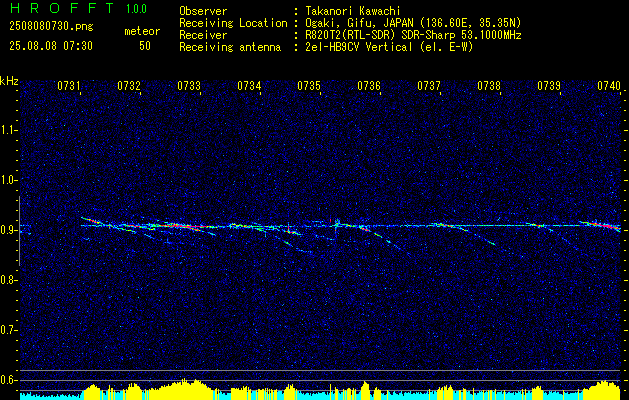629x400 pixels.
Task: Select the version number 1.0.0
Action: 136,9
